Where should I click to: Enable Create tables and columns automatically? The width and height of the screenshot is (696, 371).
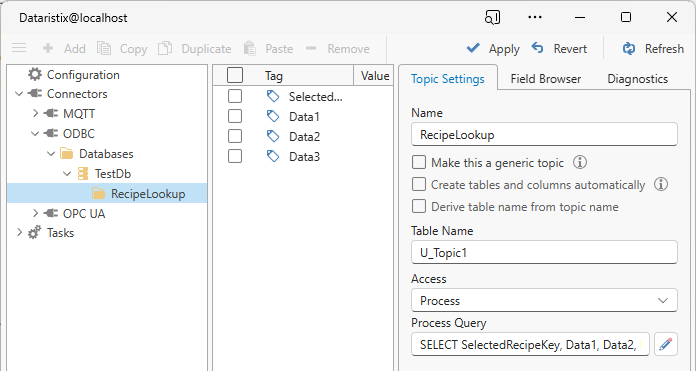coord(419,184)
